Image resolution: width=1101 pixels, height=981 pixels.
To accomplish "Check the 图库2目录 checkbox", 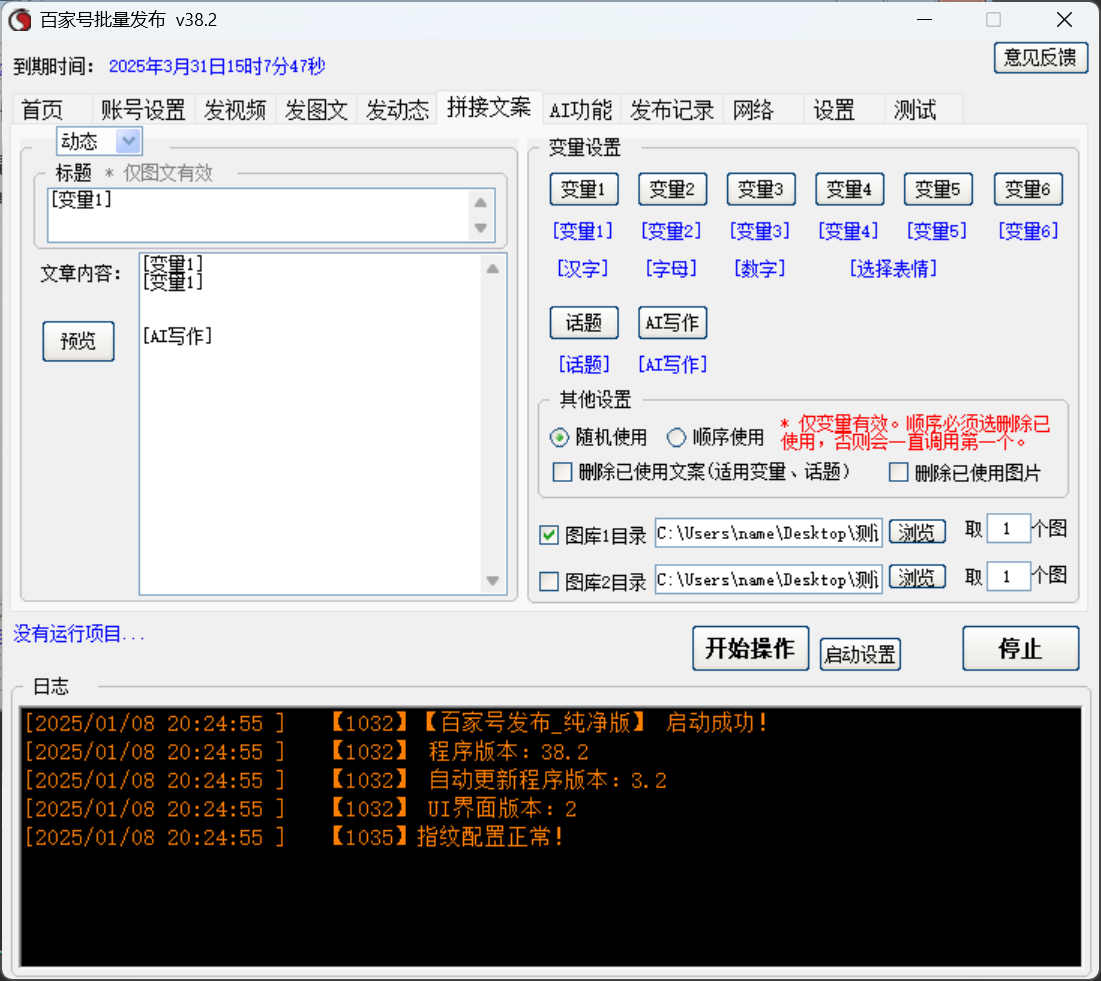I will click(549, 581).
